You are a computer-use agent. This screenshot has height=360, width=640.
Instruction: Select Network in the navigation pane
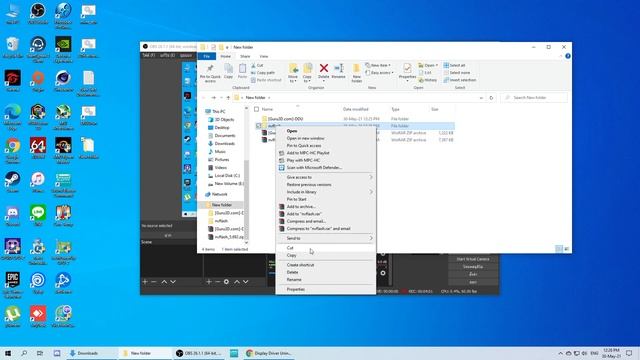click(216, 194)
